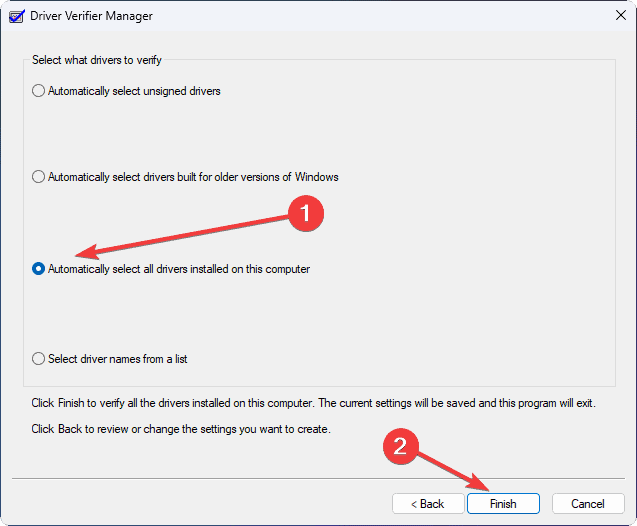637x526 pixels.
Task: Click the 'Driver Verifier Manager' title text
Action: coord(91,16)
